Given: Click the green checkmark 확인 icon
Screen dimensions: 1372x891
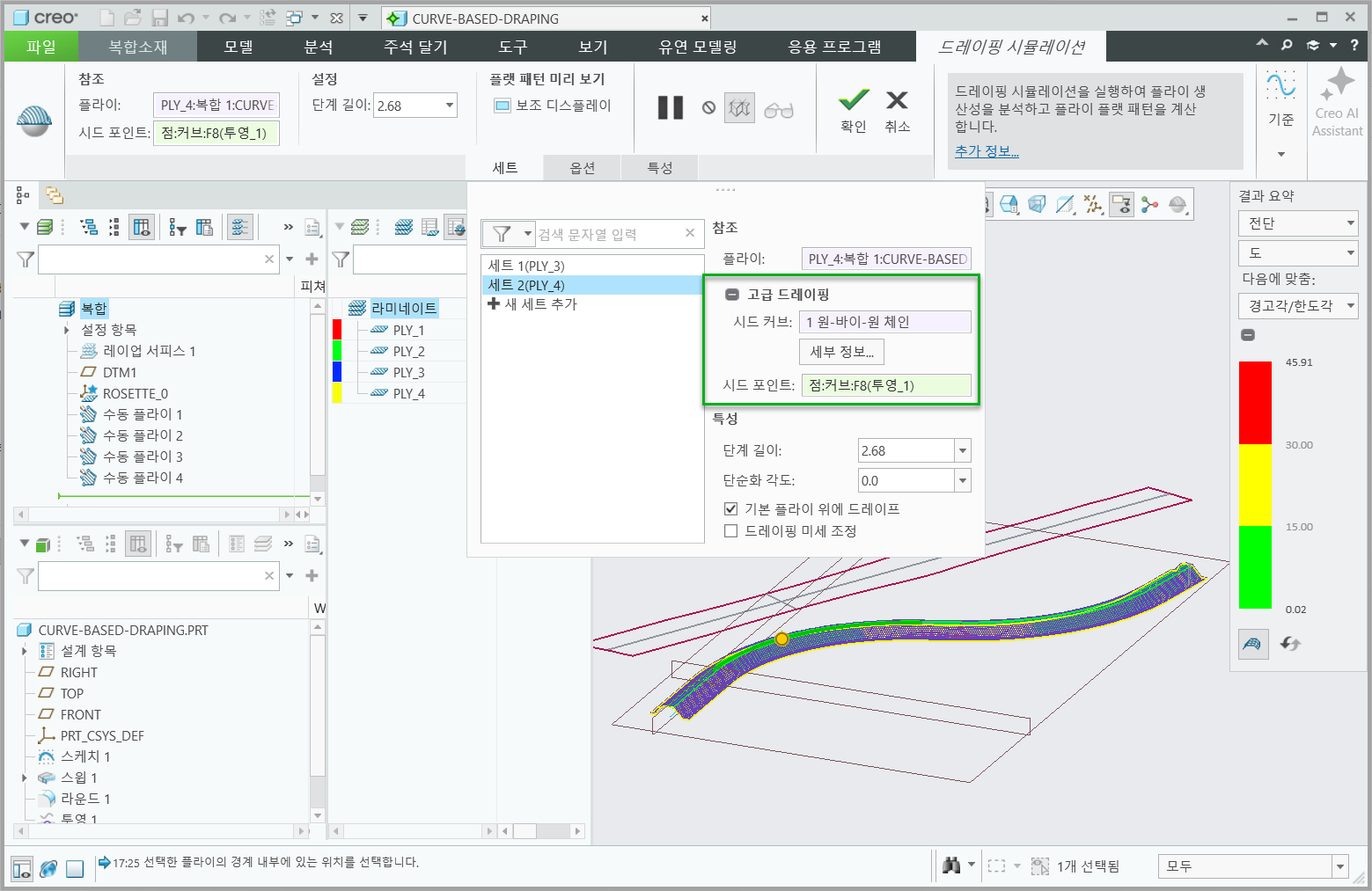Looking at the screenshot, I should click(x=854, y=99).
